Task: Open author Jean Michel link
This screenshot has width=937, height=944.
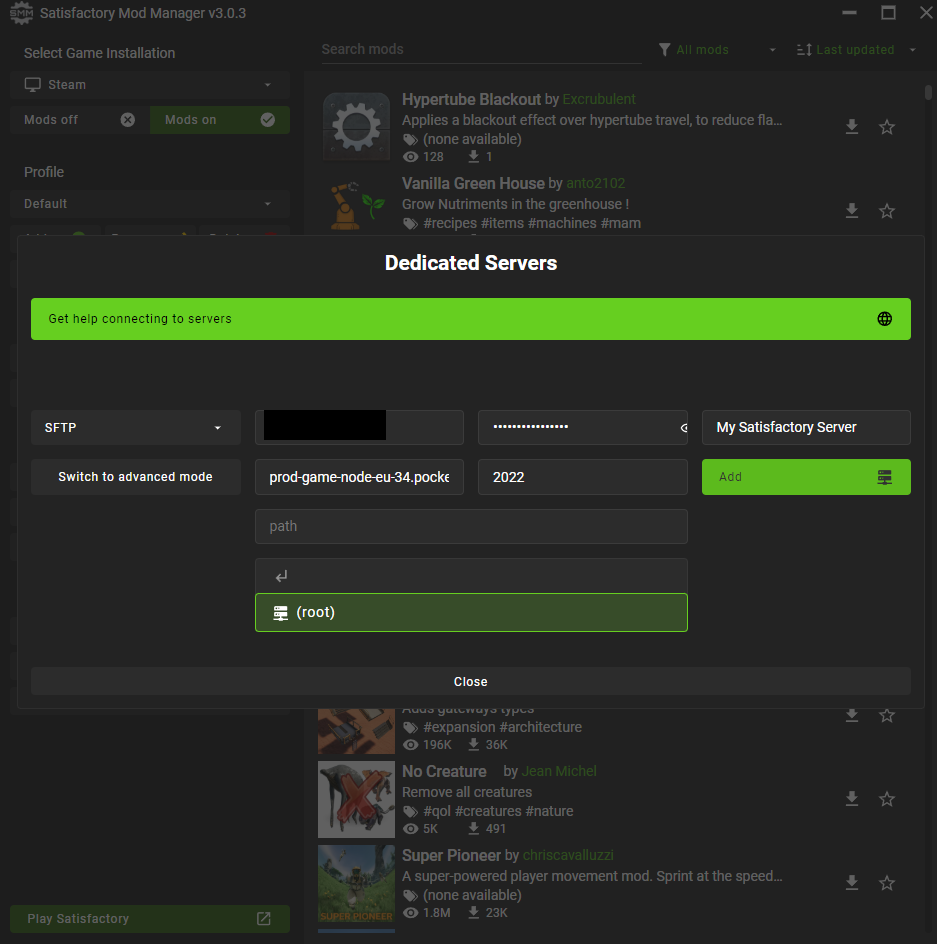Action: 559,771
